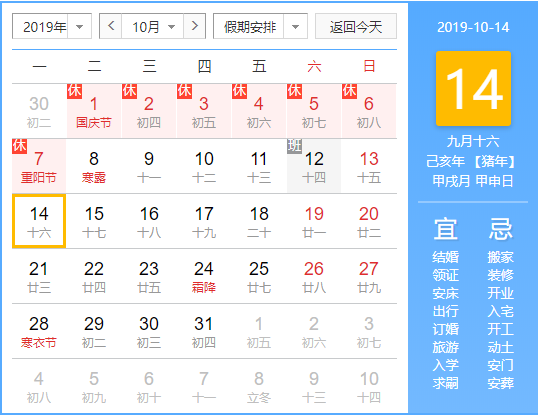
Task: Open the 假期安排 holiday dropdown
Action: (260, 26)
